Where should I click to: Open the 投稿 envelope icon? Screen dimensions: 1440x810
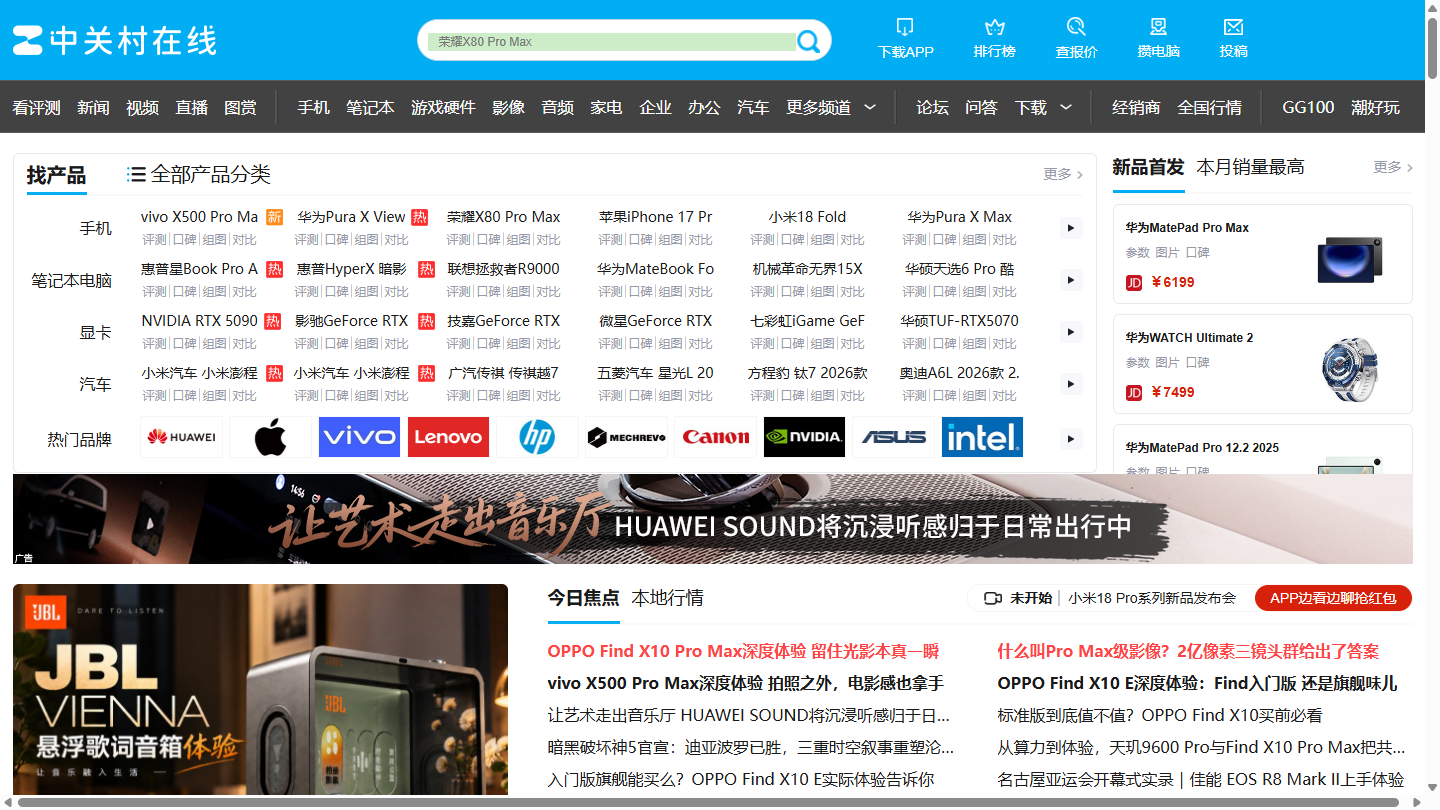pos(1233,27)
